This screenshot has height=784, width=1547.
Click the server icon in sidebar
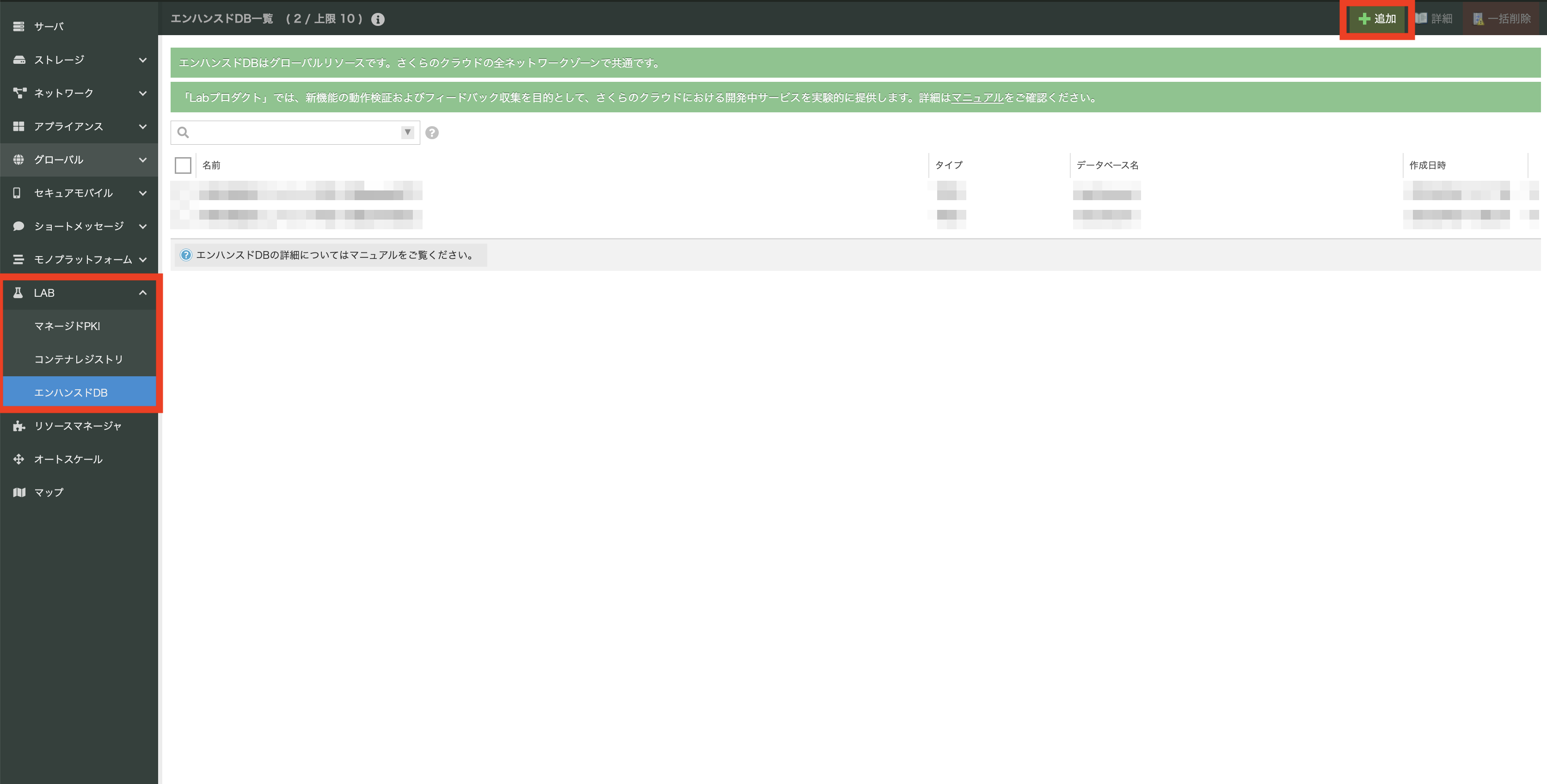point(18,26)
